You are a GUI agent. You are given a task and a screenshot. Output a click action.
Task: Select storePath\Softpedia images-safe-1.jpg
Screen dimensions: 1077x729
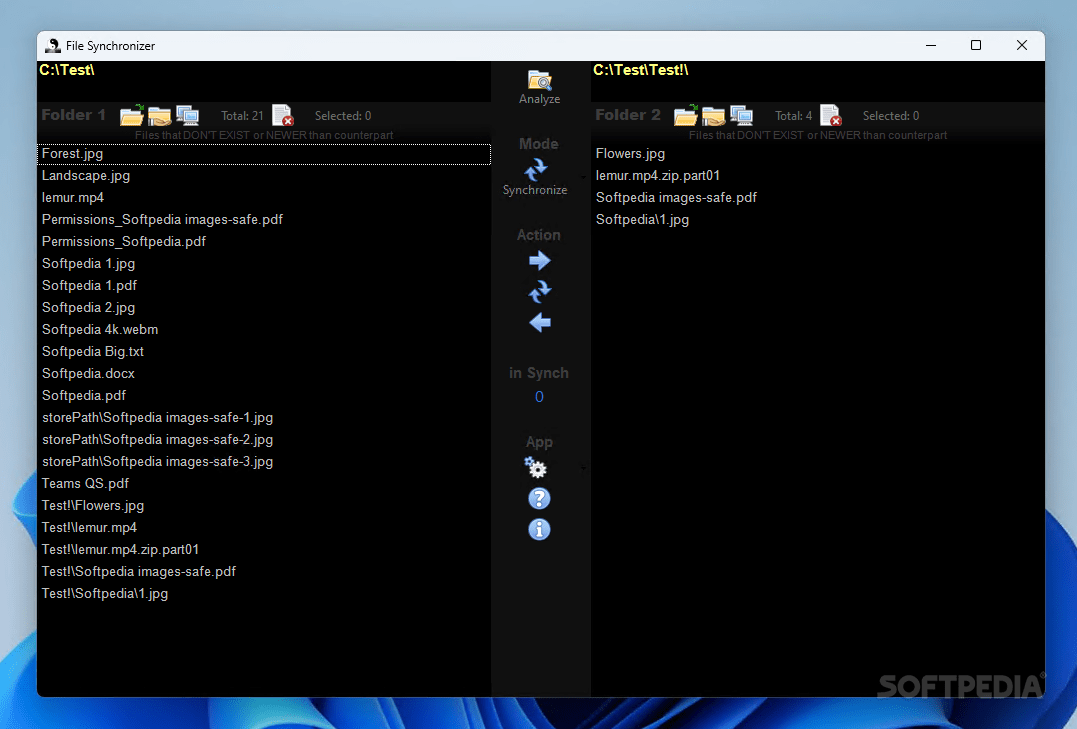[x=264, y=418]
